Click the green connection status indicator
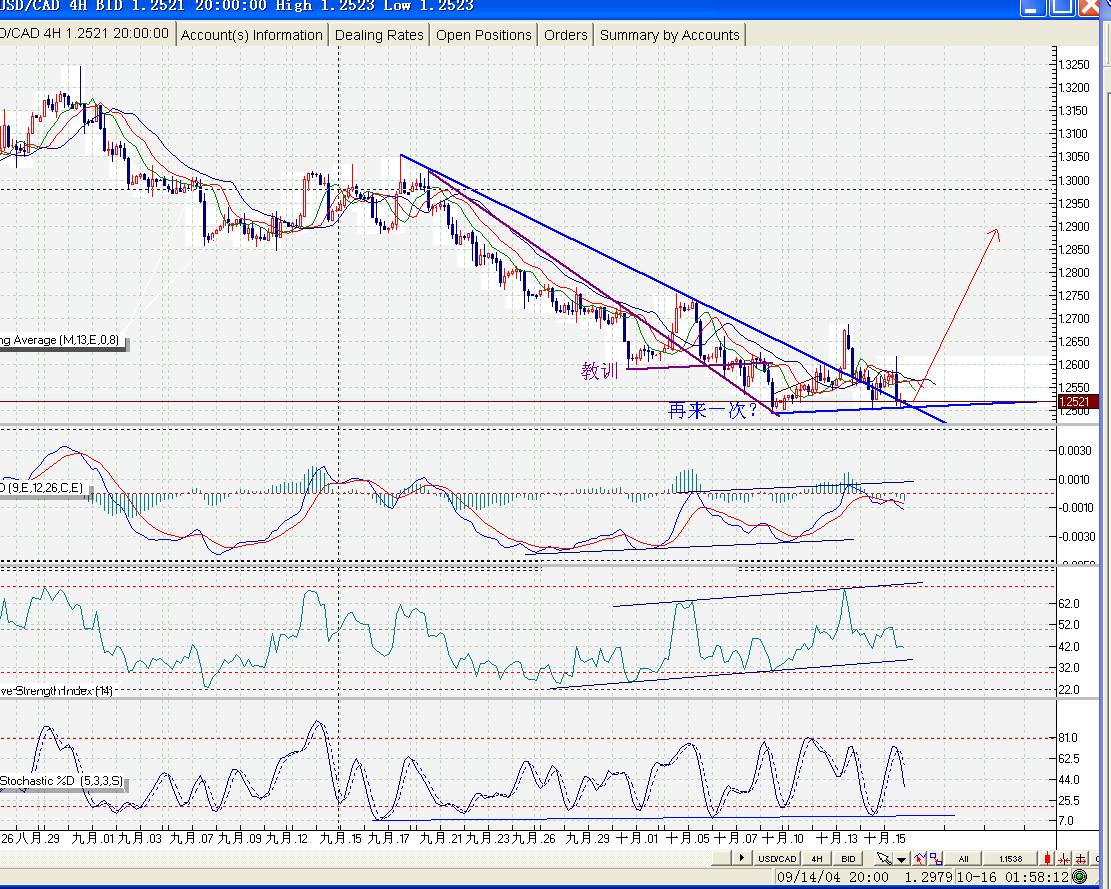The height and width of the screenshot is (889, 1111). [1079, 877]
